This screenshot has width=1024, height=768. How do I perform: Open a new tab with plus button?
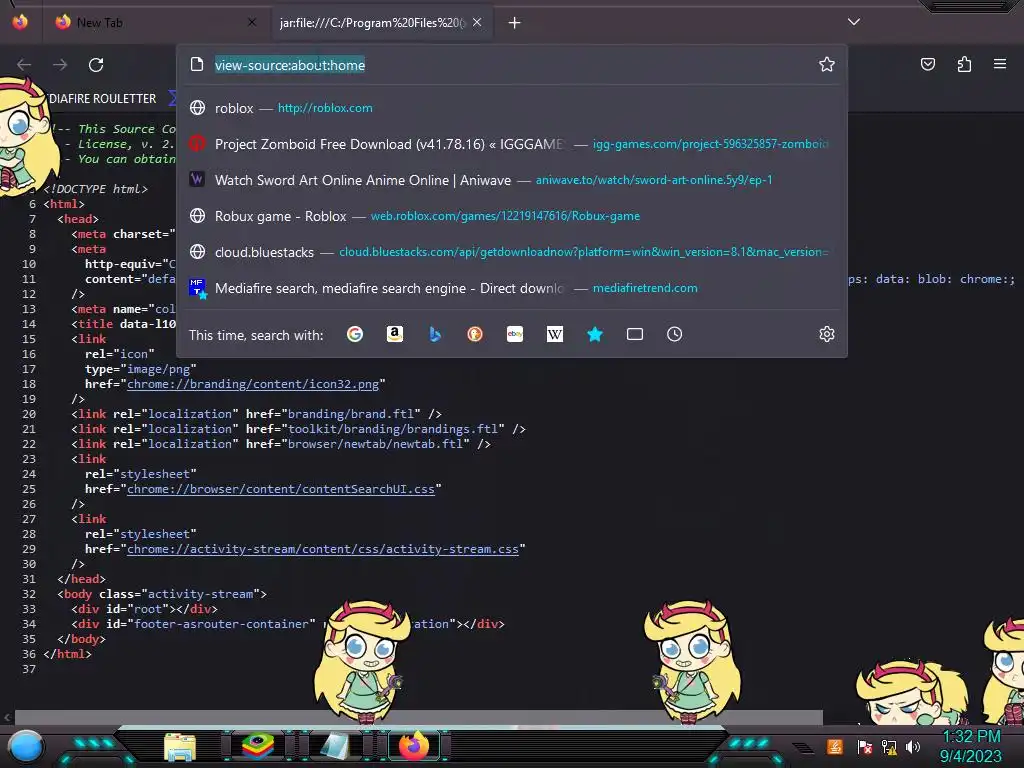515,23
